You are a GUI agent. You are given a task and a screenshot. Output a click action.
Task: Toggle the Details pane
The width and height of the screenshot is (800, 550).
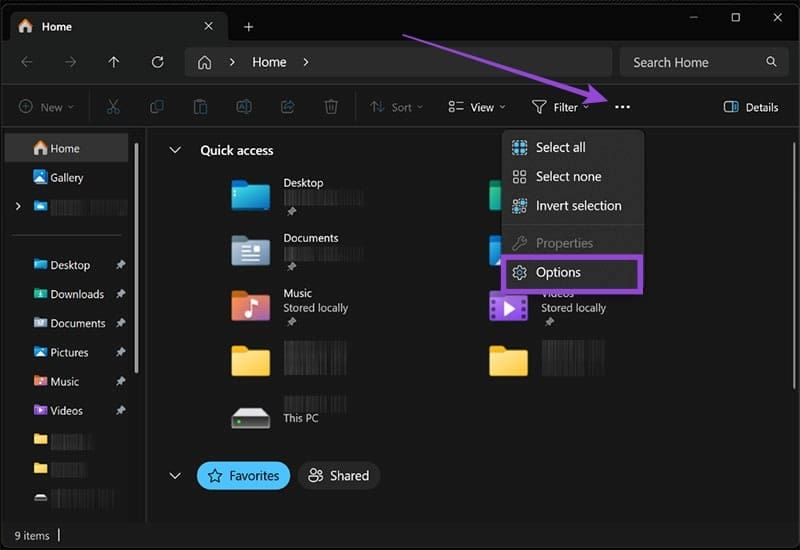point(751,107)
